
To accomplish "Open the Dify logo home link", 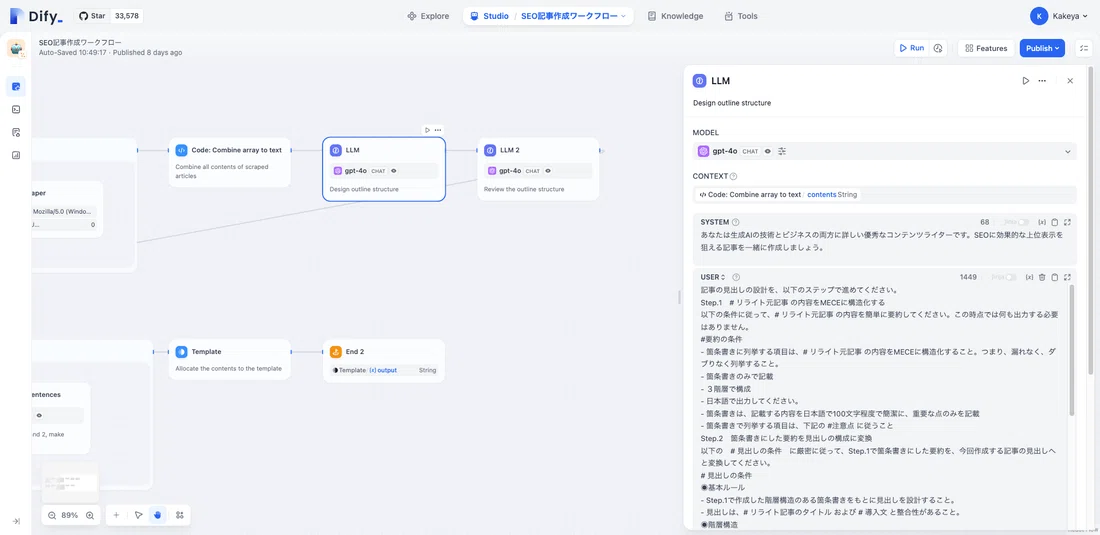I will pyautogui.click(x=36, y=15).
